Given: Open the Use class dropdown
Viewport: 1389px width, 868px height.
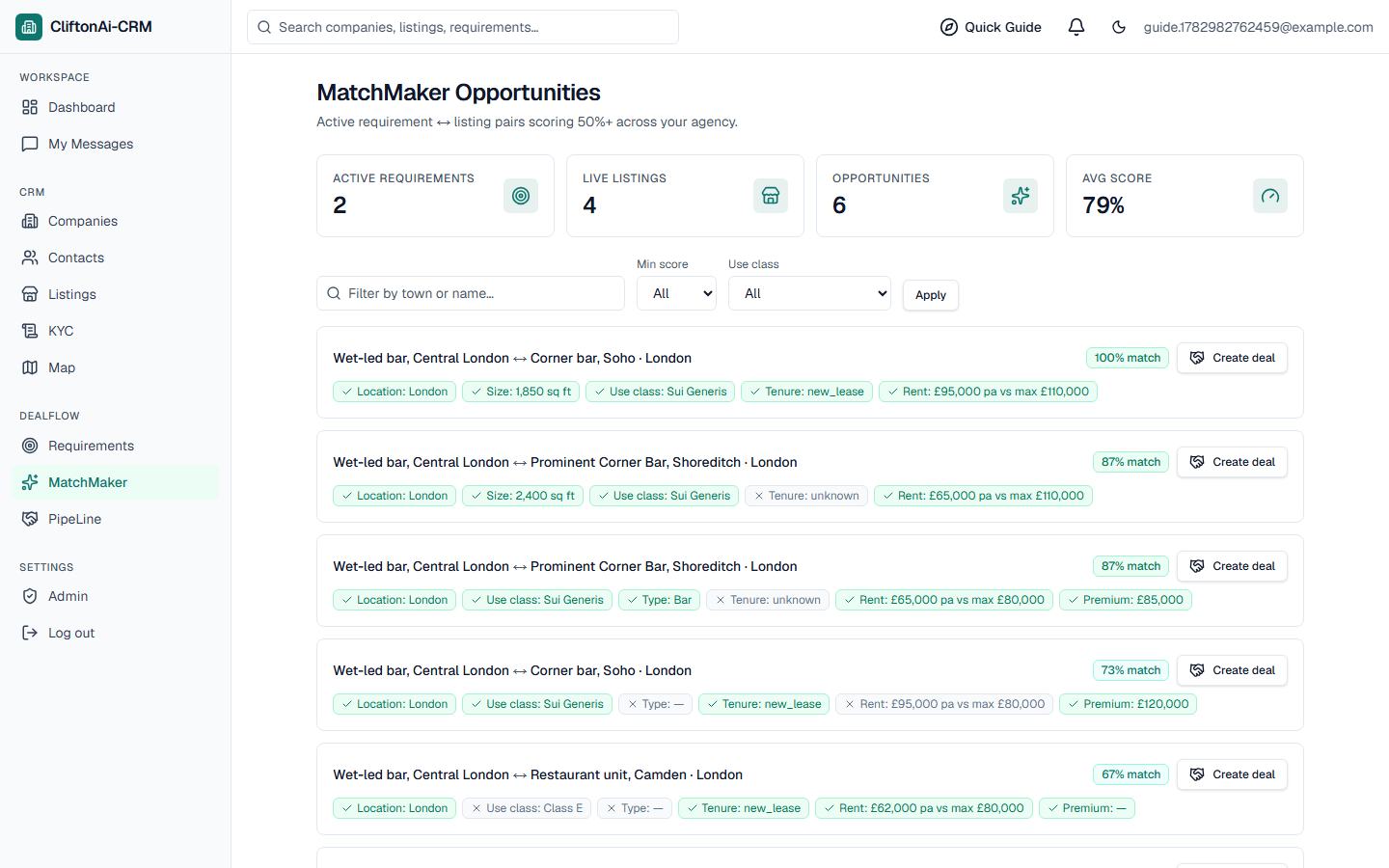Looking at the screenshot, I should pos(809,293).
